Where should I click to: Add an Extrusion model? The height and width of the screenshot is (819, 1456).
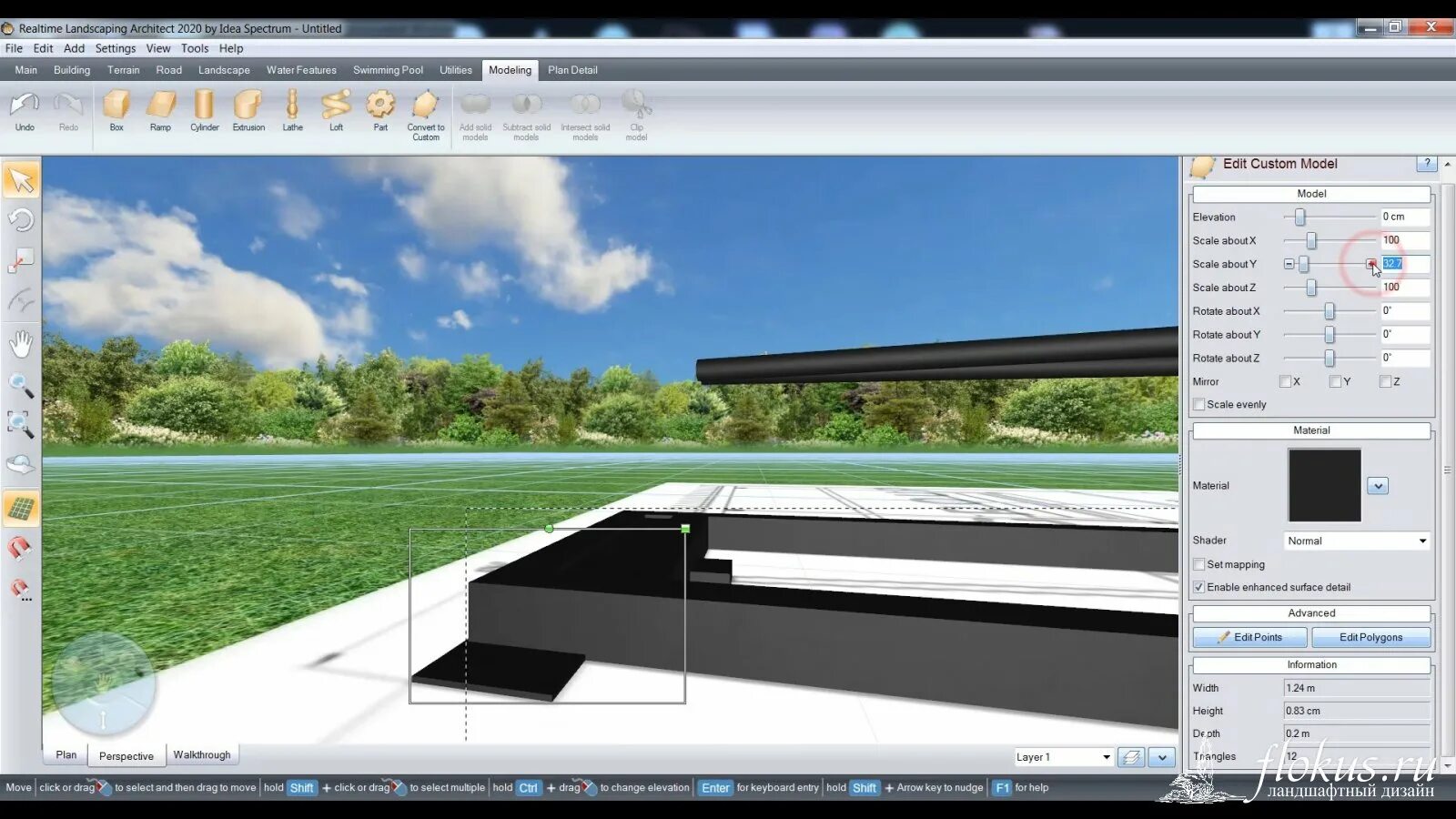[248, 106]
